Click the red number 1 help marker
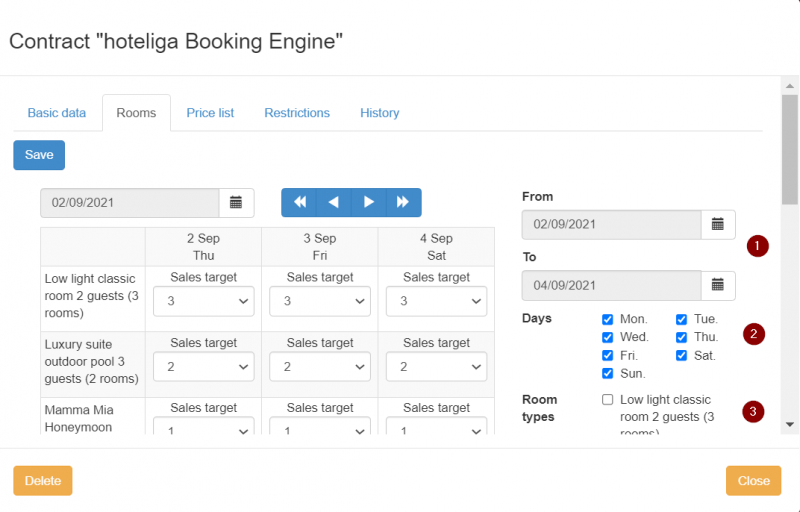This screenshot has width=800, height=512. 758,246
